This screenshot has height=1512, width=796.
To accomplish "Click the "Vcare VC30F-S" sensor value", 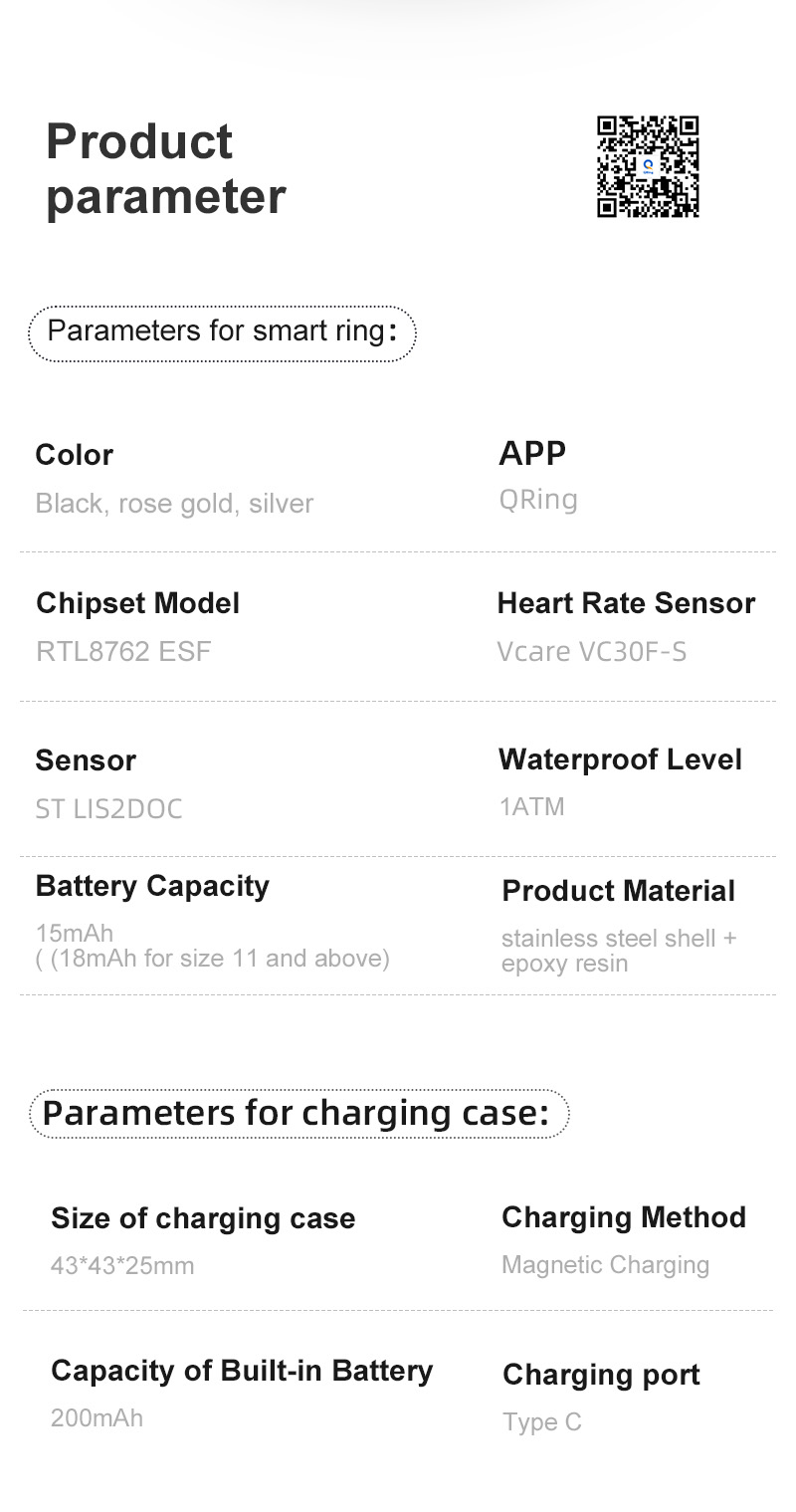I will tap(592, 652).
